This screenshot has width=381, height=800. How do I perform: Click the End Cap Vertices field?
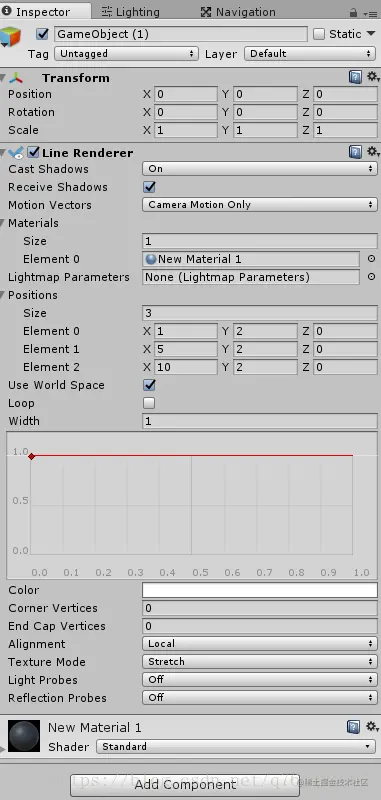260,626
